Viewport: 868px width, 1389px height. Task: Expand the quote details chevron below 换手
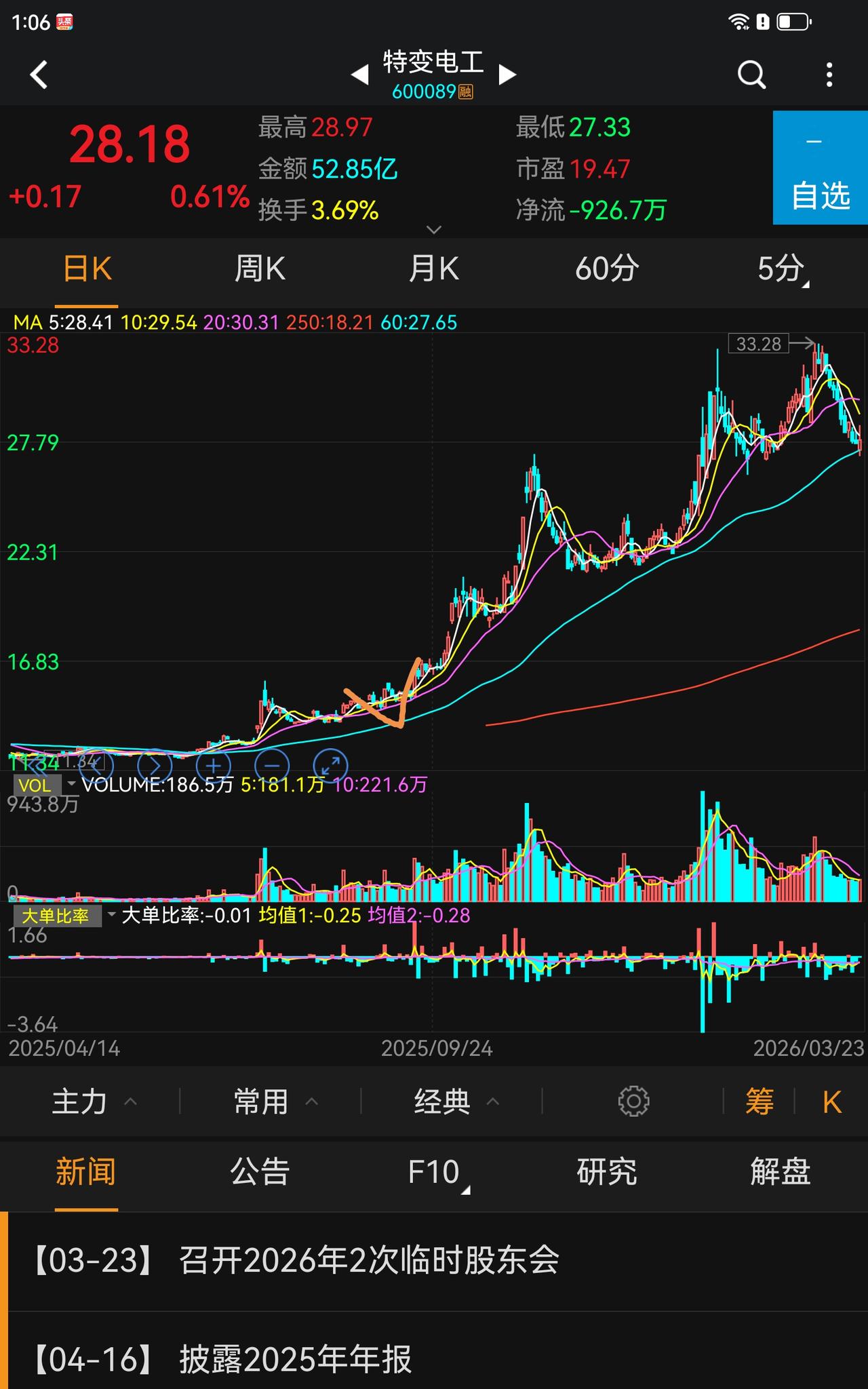click(x=434, y=230)
